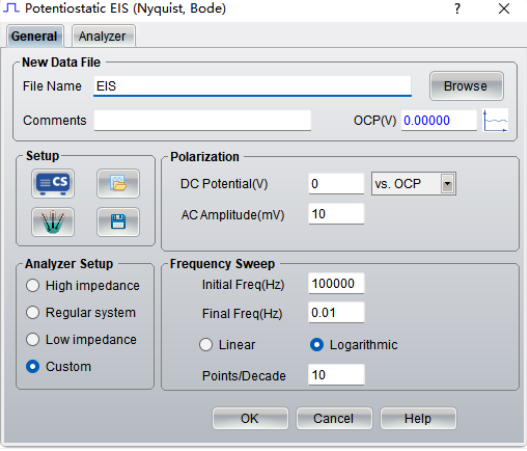Click the Cancel button

[x=334, y=418]
